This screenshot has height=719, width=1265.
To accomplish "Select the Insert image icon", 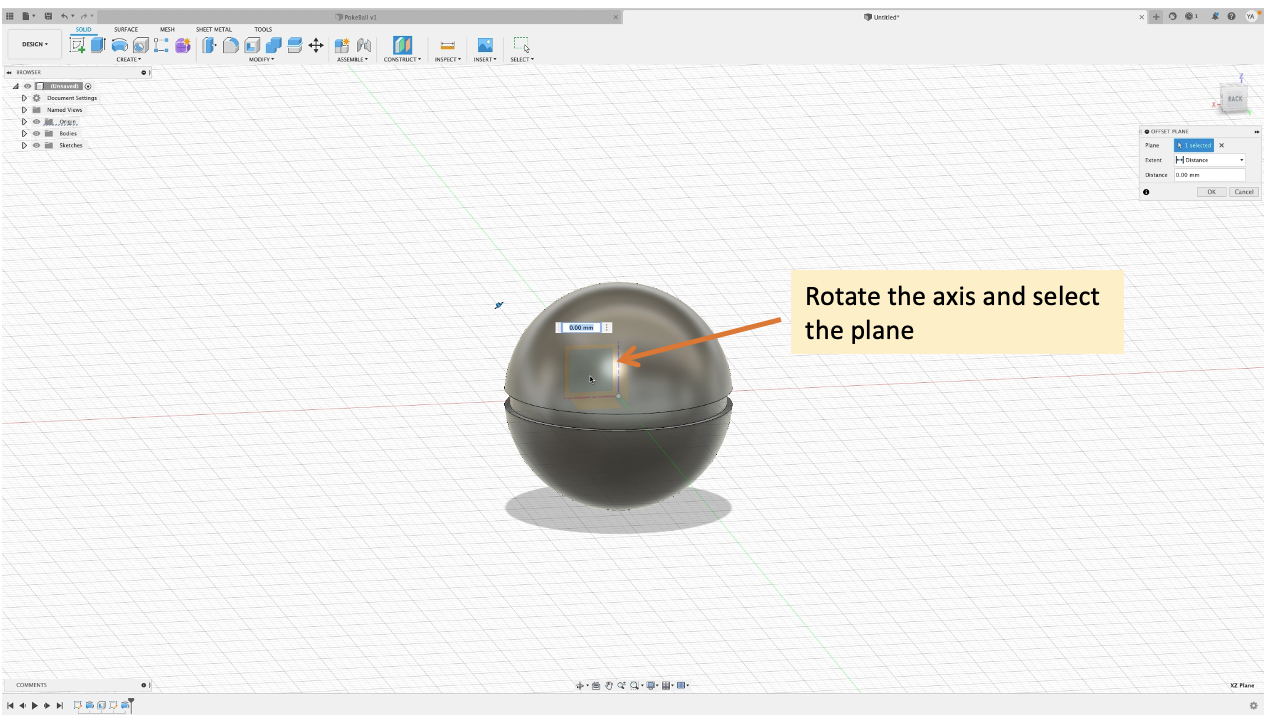I will (485, 45).
